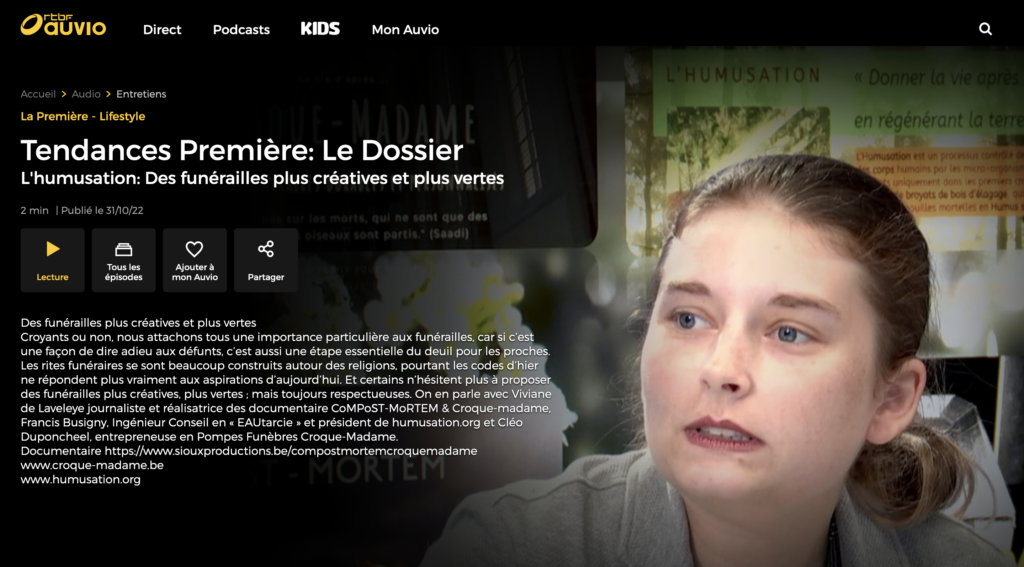Select the Audio breadcrumb link
1024x567 pixels.
pyautogui.click(x=86, y=94)
